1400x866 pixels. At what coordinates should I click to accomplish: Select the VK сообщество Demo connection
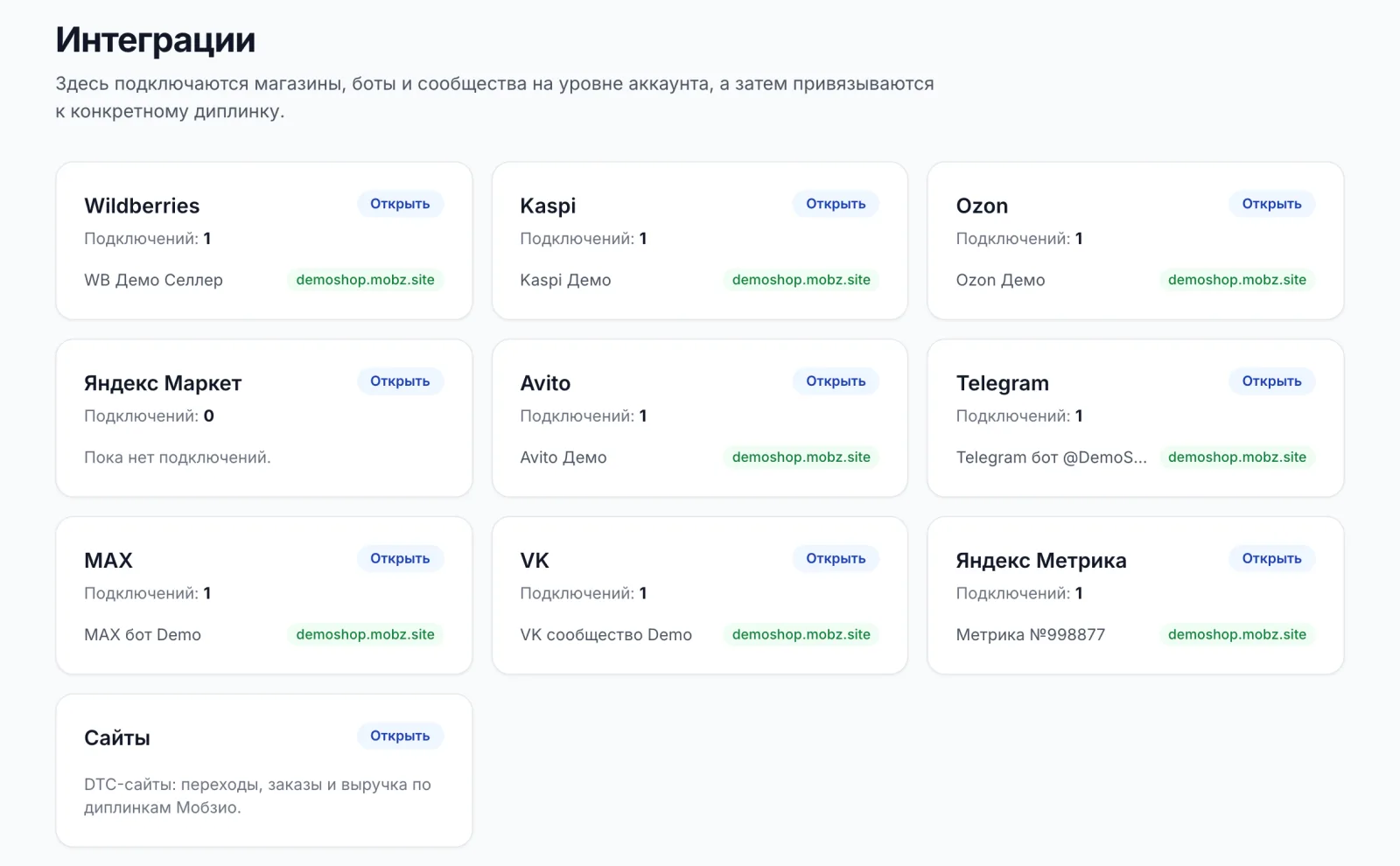pyautogui.click(x=605, y=636)
